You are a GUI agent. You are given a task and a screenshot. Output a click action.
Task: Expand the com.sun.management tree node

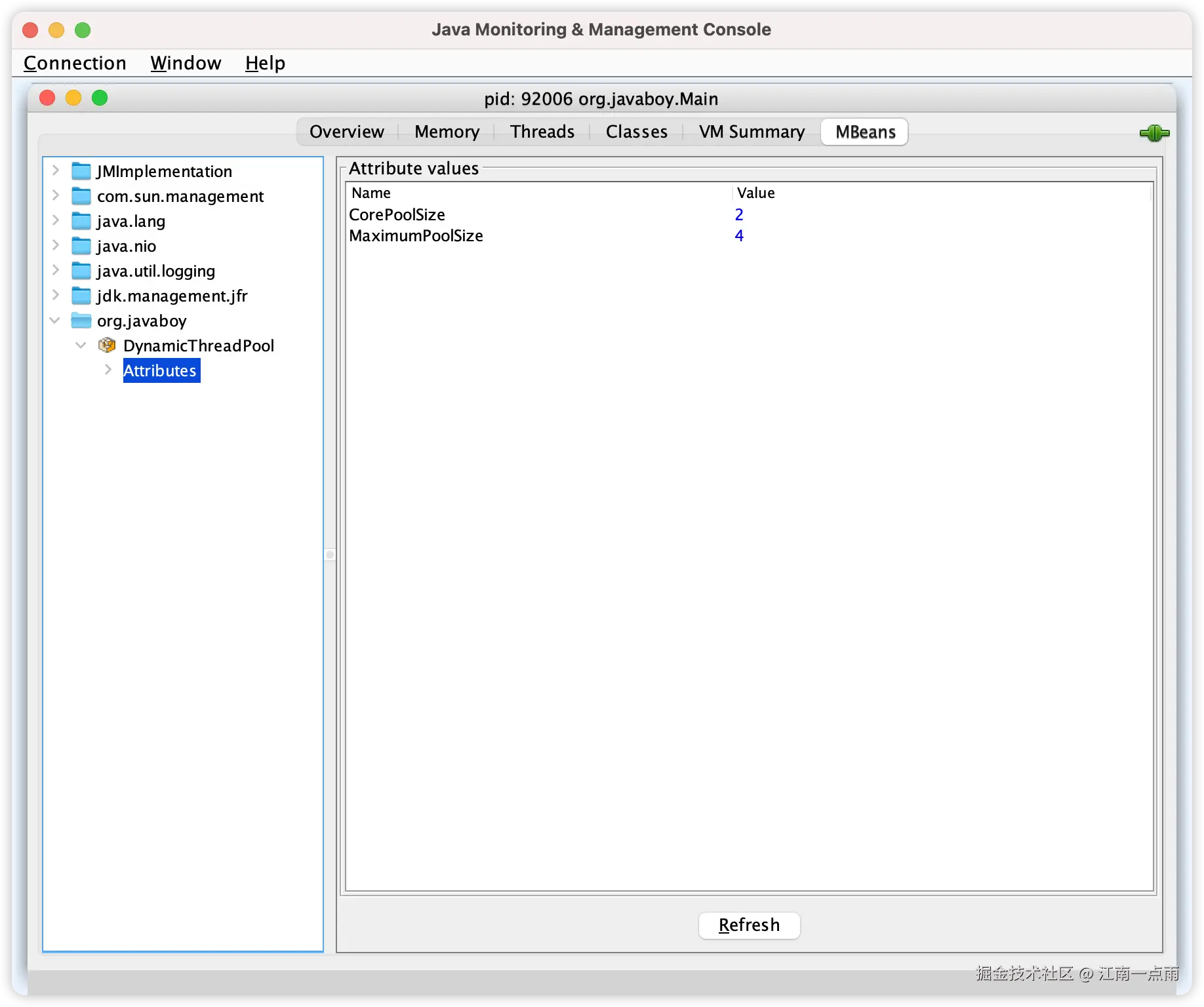pyautogui.click(x=56, y=195)
